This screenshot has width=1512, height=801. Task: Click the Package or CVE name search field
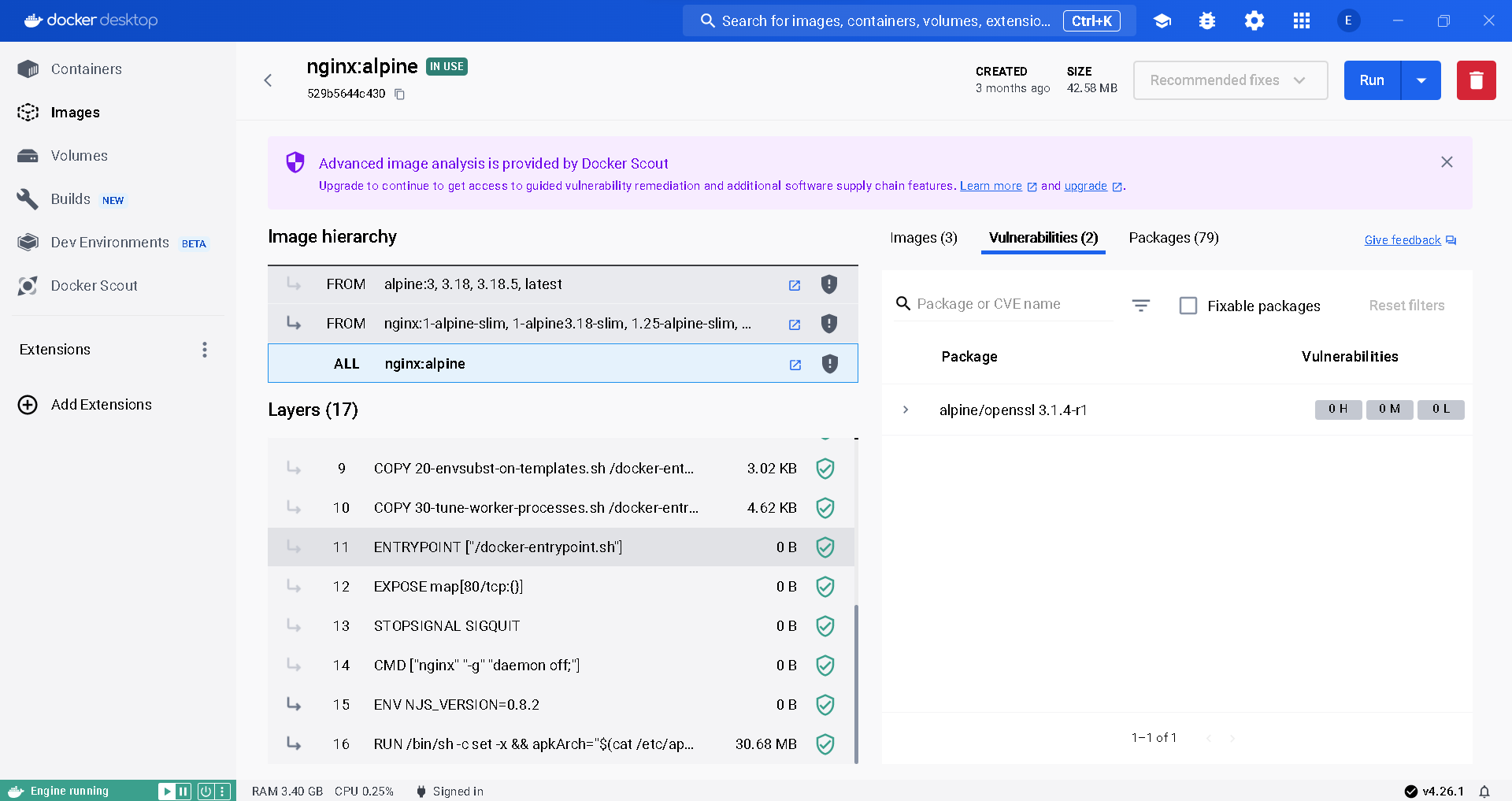1012,304
